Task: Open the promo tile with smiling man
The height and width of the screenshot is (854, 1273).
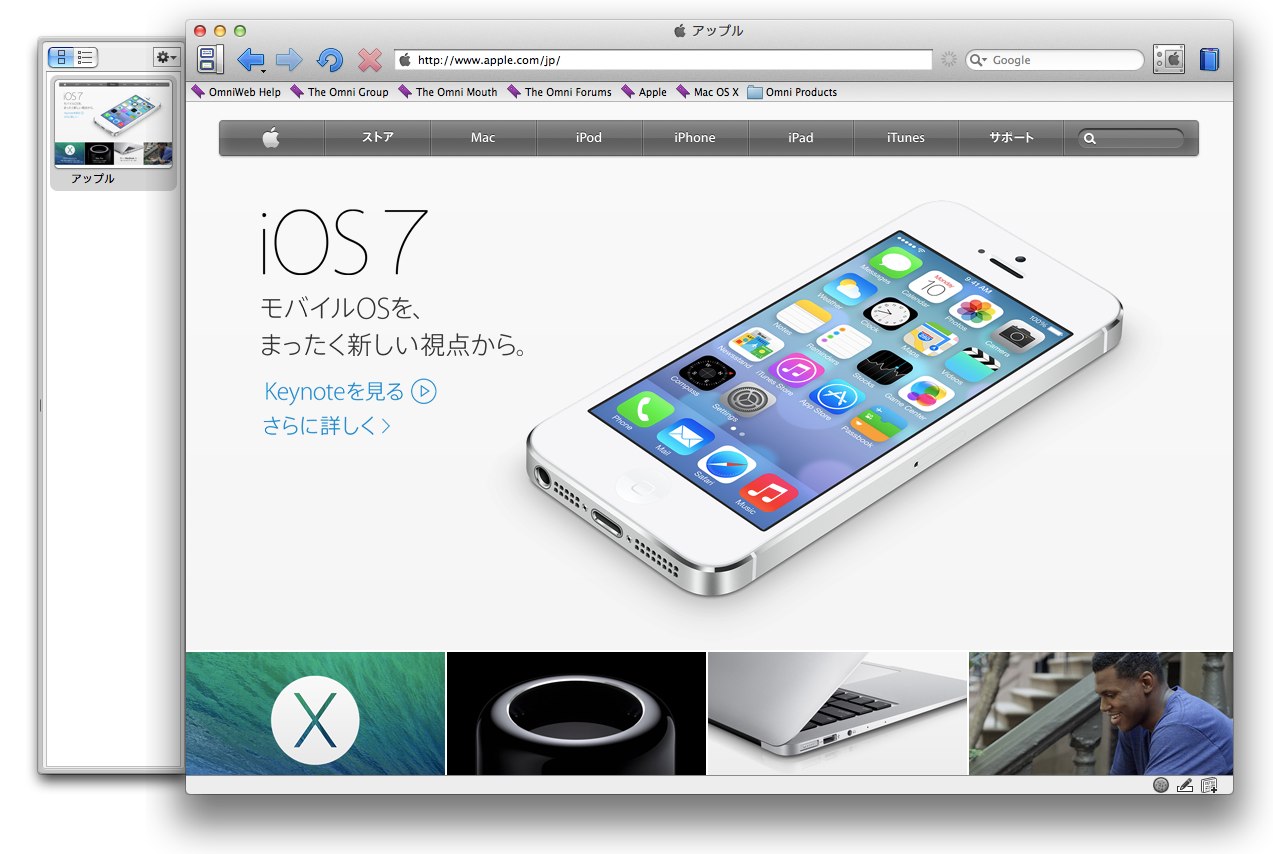Action: [1101, 713]
